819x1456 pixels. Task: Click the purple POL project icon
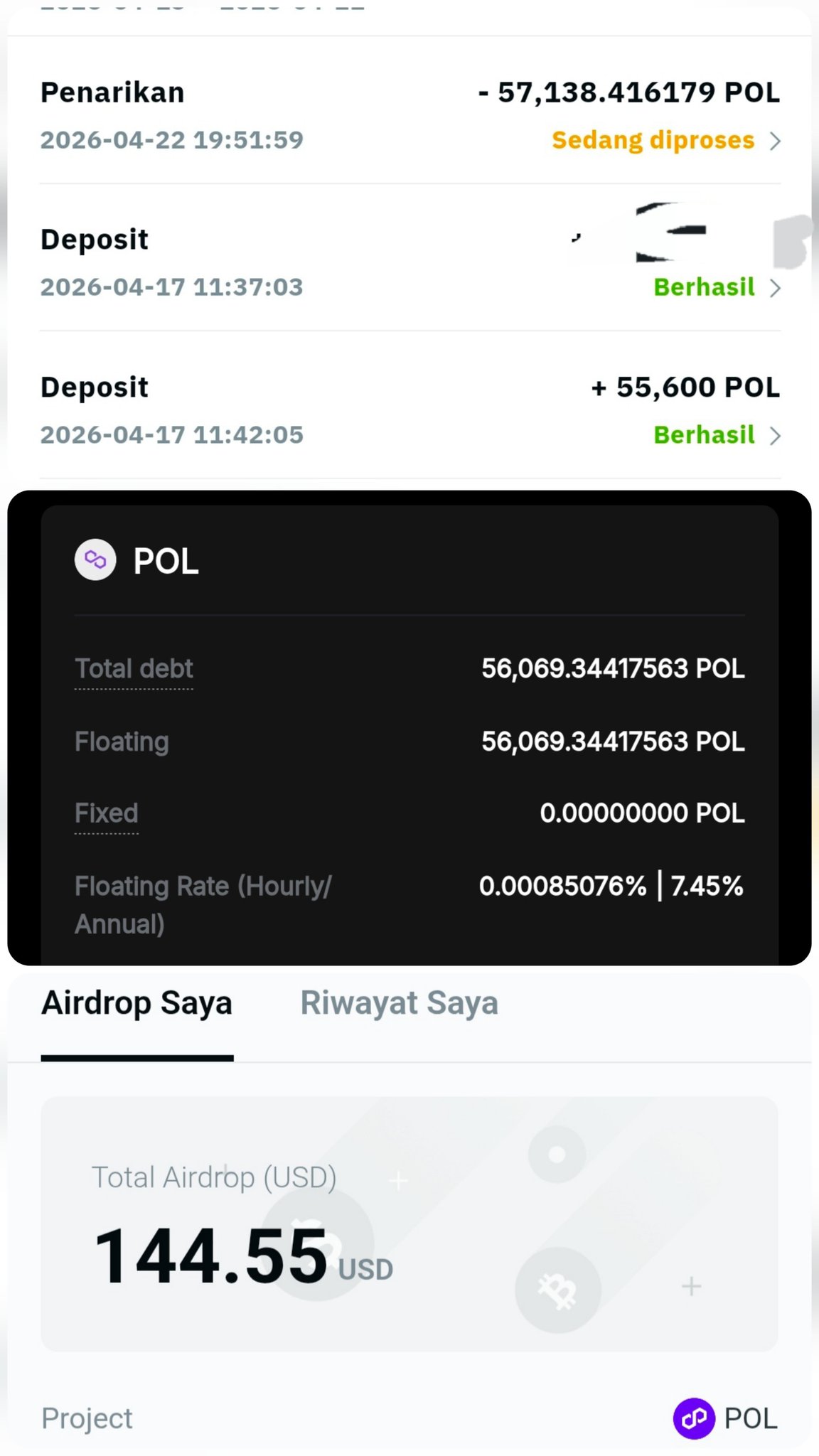pos(693,1418)
